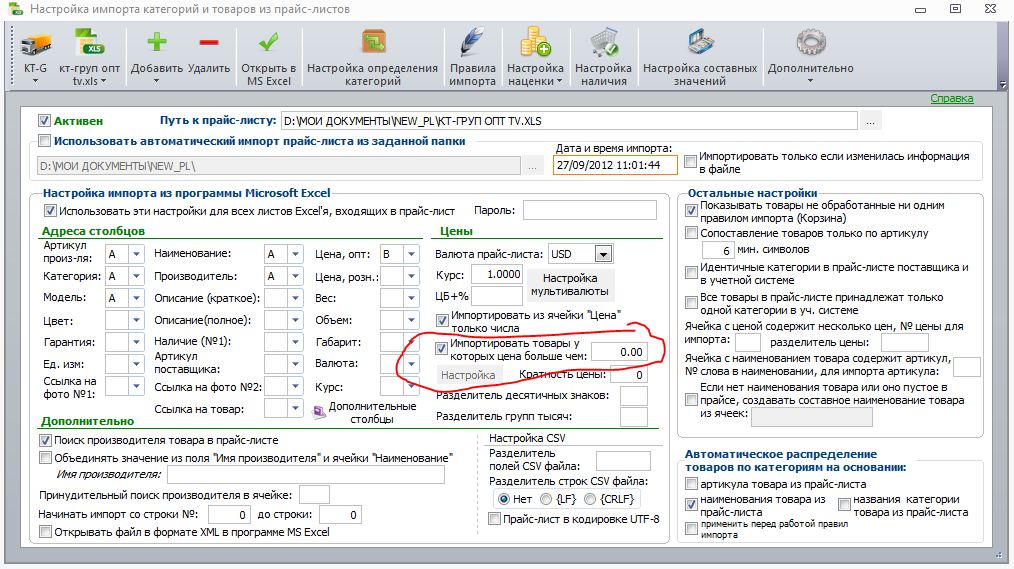This screenshot has width=1014, height=569.
Task: Enable distribution by артикула товара checkbox
Action: (691, 484)
